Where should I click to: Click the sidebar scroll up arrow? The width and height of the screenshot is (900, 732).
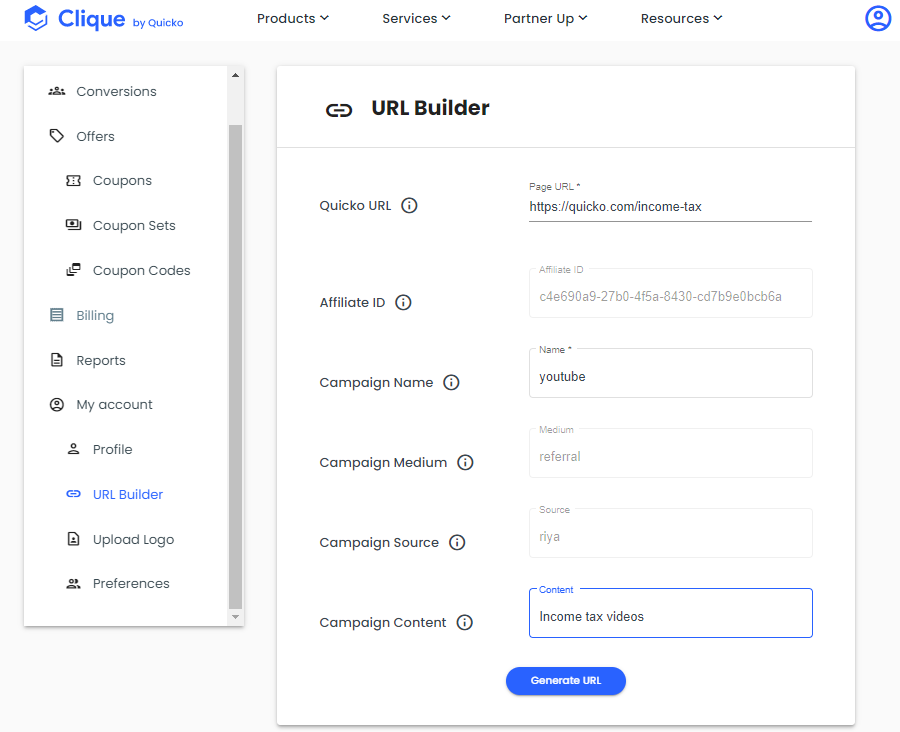(235, 75)
